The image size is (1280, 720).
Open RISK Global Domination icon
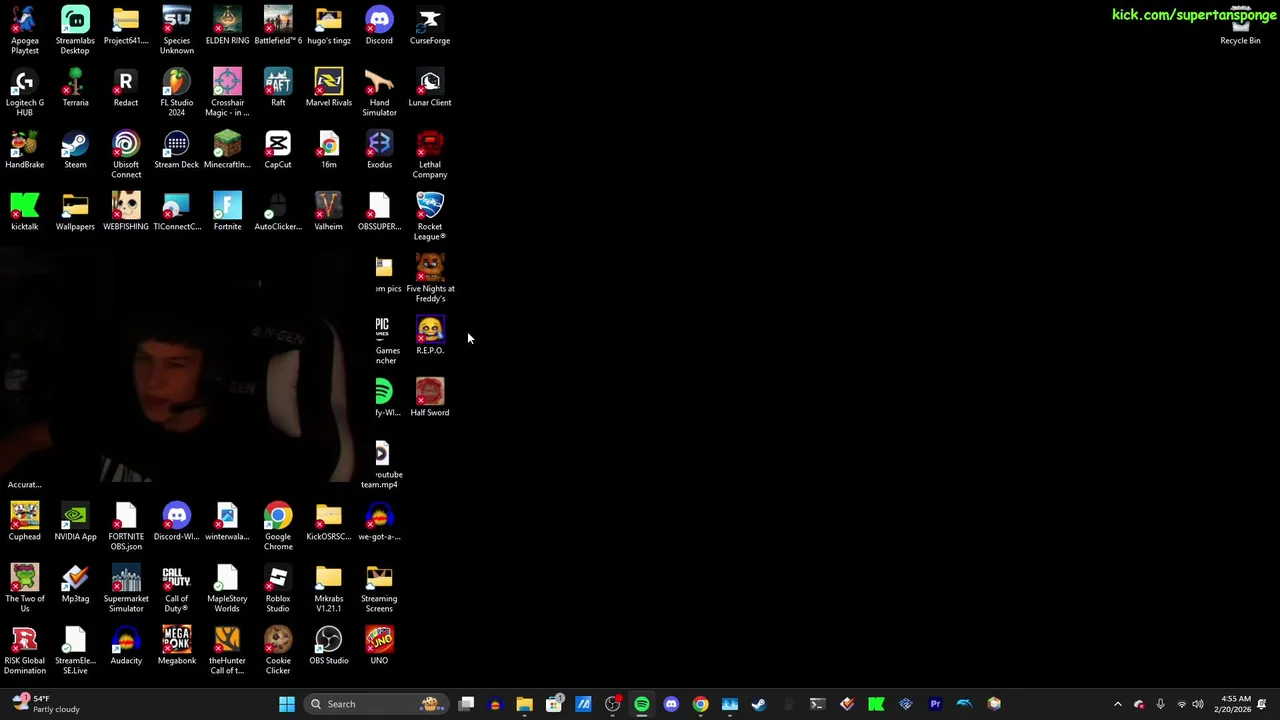(x=25, y=650)
